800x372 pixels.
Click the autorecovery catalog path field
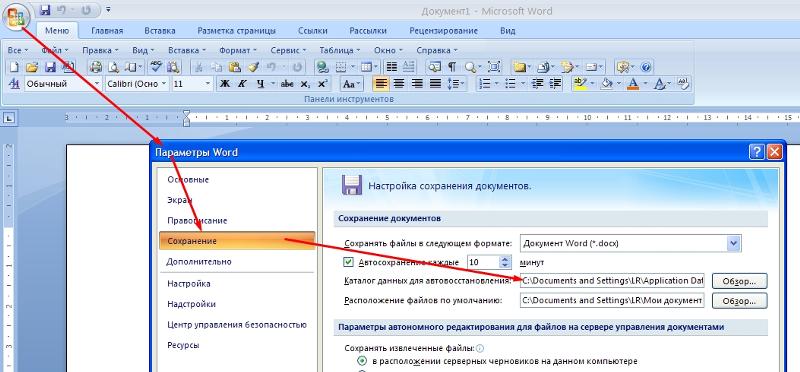click(x=612, y=281)
